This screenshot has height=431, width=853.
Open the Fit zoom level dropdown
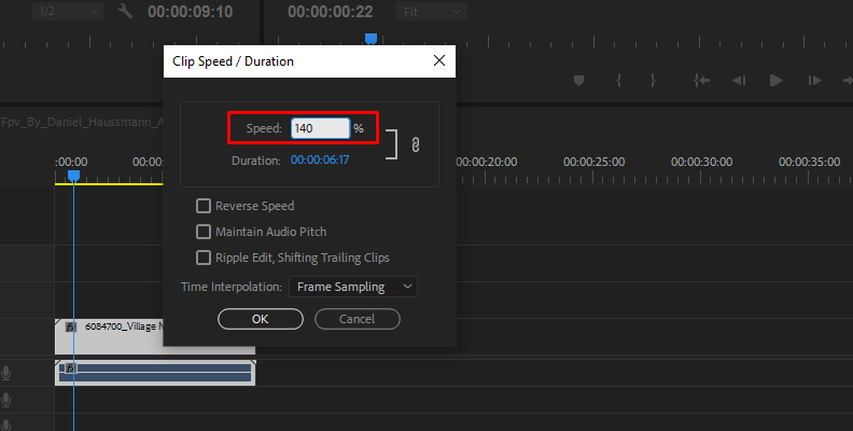click(x=432, y=11)
